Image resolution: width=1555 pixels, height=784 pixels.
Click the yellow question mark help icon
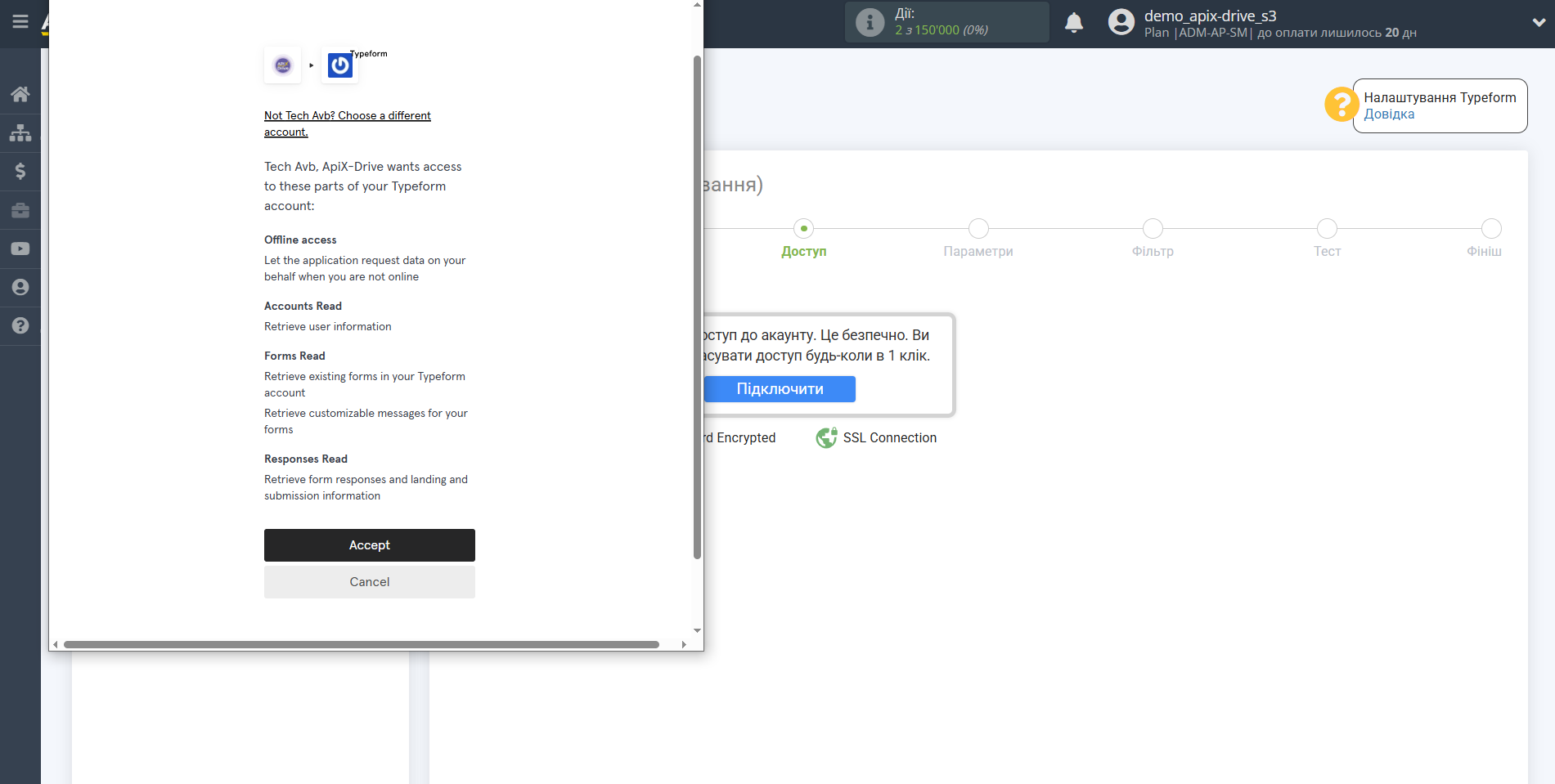pyautogui.click(x=1342, y=105)
